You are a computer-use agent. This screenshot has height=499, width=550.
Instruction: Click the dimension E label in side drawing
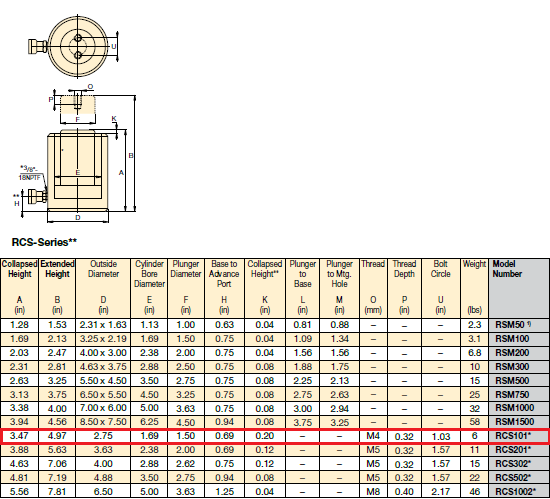pos(78,172)
